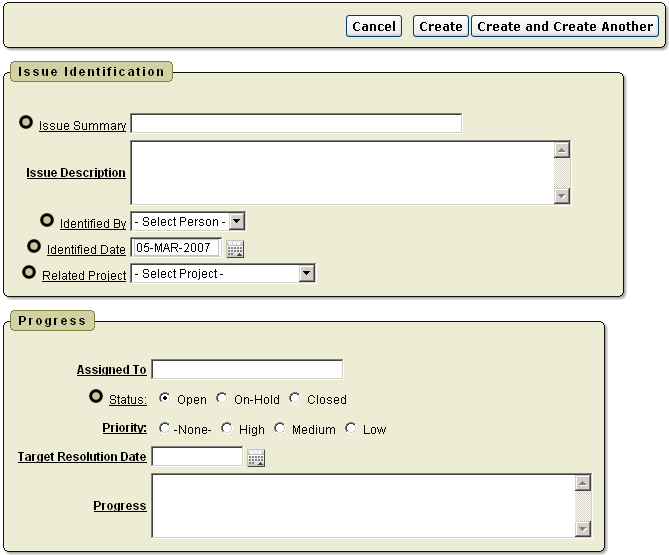This screenshot has height=555, width=669.
Task: Open calendar picker for Target Resolution Date
Action: (x=256, y=458)
